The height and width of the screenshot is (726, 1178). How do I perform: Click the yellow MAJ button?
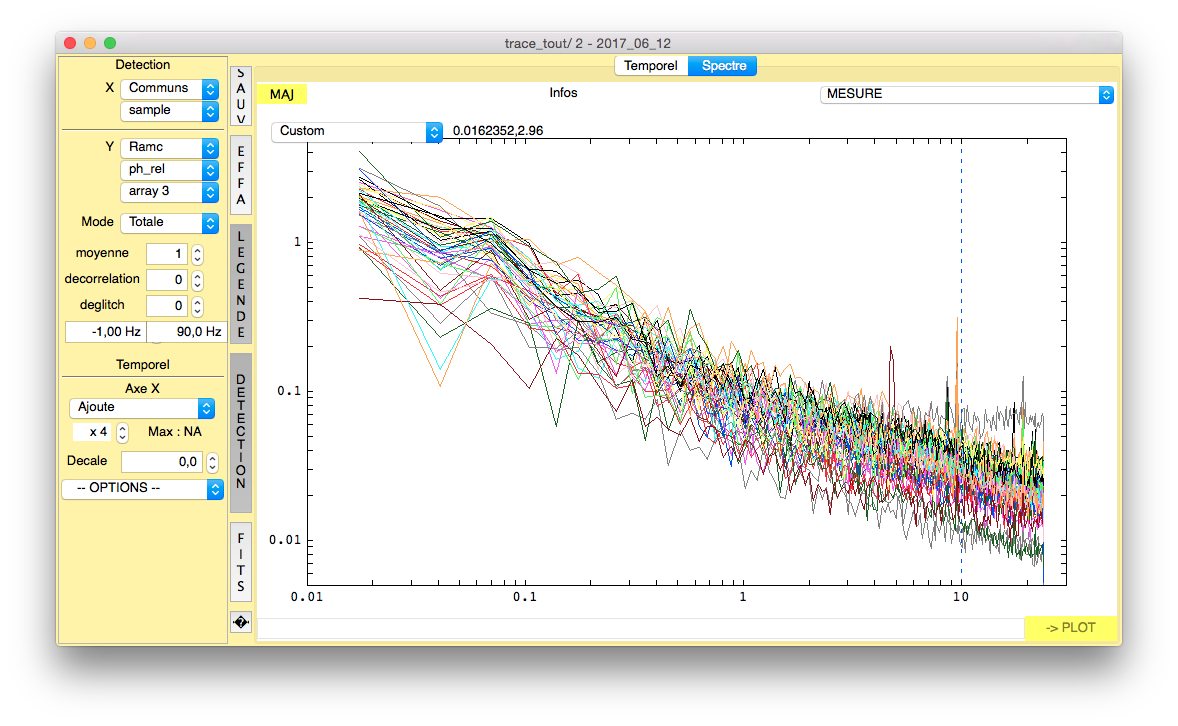click(x=282, y=94)
